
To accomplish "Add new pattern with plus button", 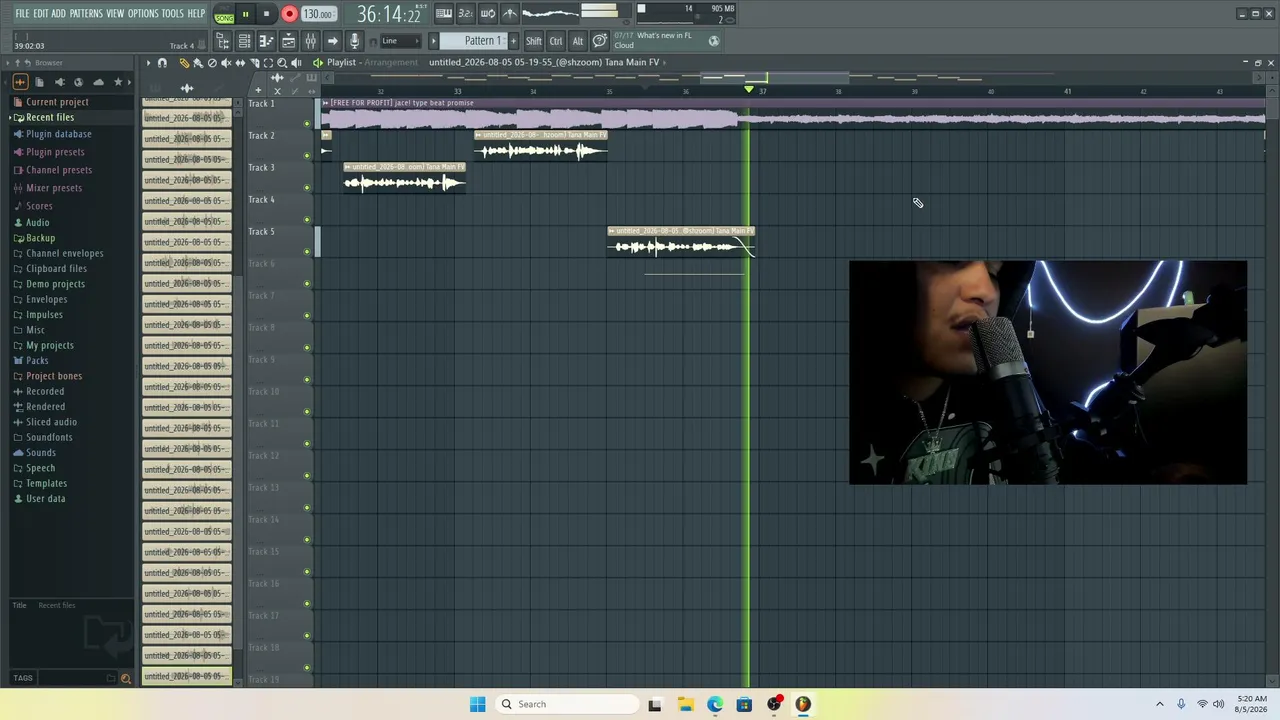I will tap(514, 41).
